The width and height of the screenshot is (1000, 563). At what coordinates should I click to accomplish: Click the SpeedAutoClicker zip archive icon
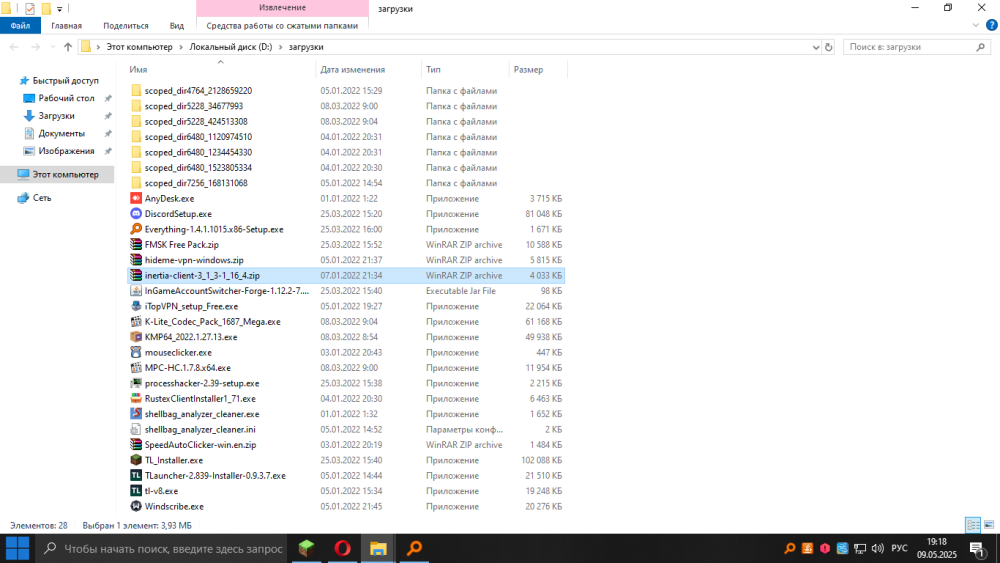pyautogui.click(x=136, y=444)
